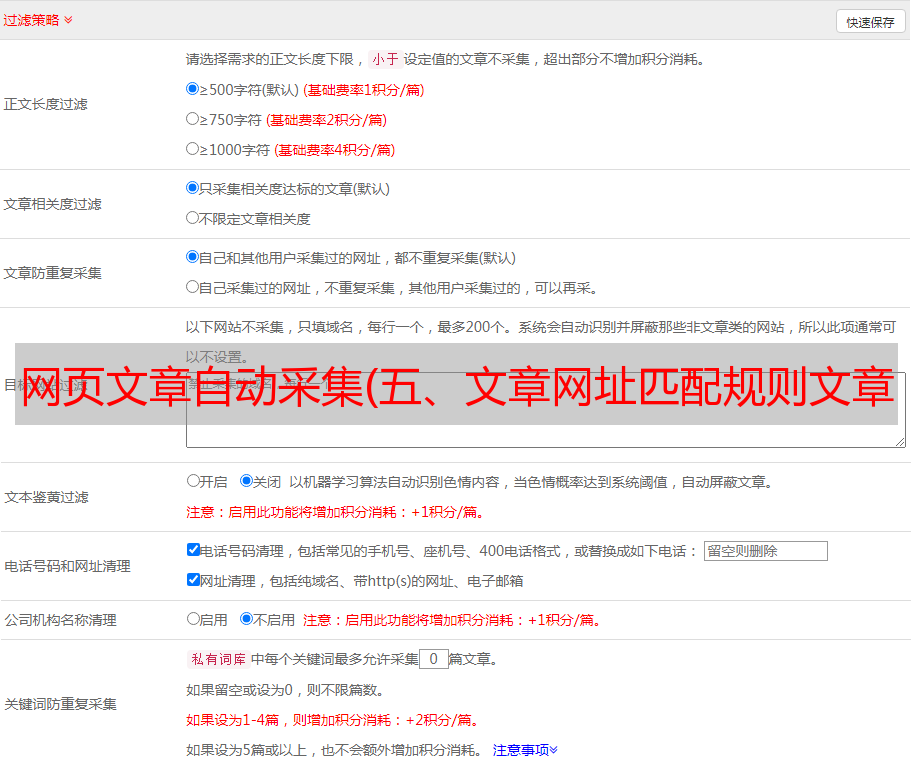Viewport: 912px width, 768px height.
Task: Click the 公司机构名称清理 row label
Action: 60,620
